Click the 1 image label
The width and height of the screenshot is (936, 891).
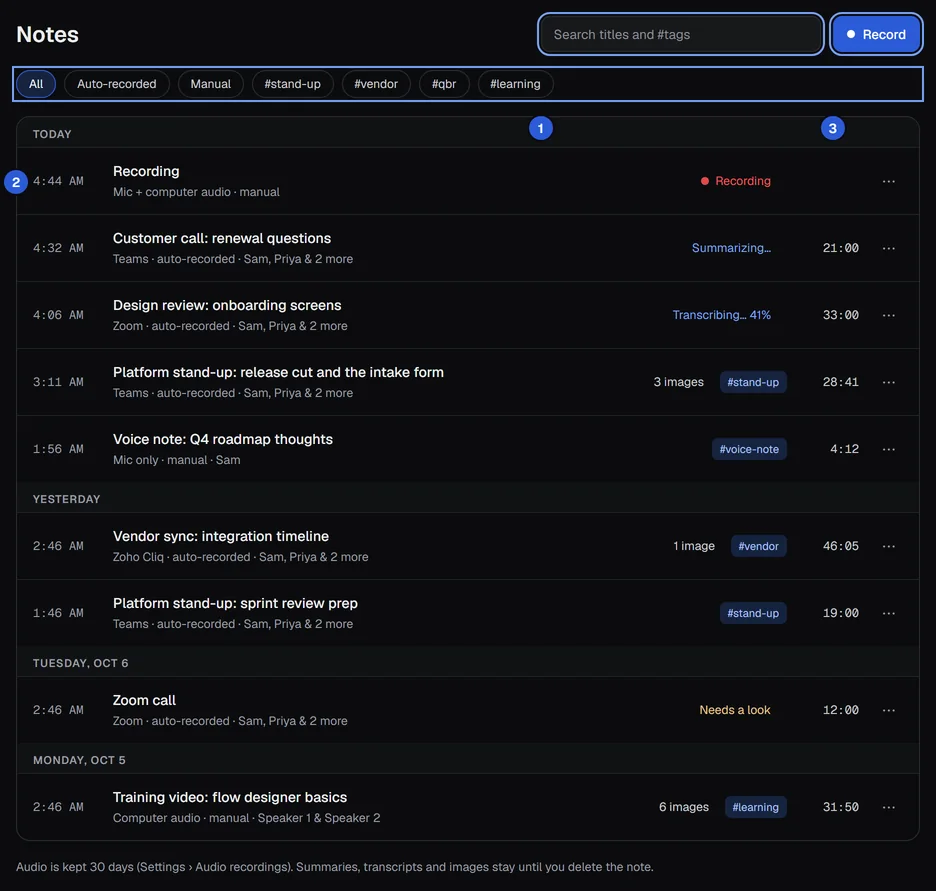(x=694, y=546)
